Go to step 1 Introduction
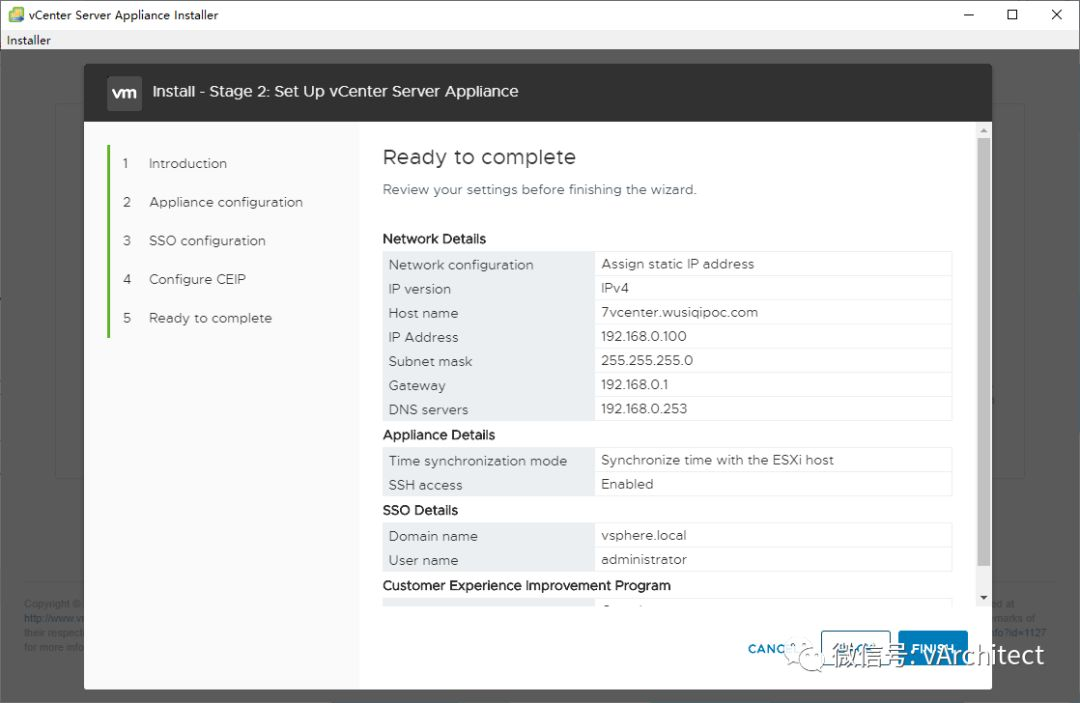 [x=187, y=163]
